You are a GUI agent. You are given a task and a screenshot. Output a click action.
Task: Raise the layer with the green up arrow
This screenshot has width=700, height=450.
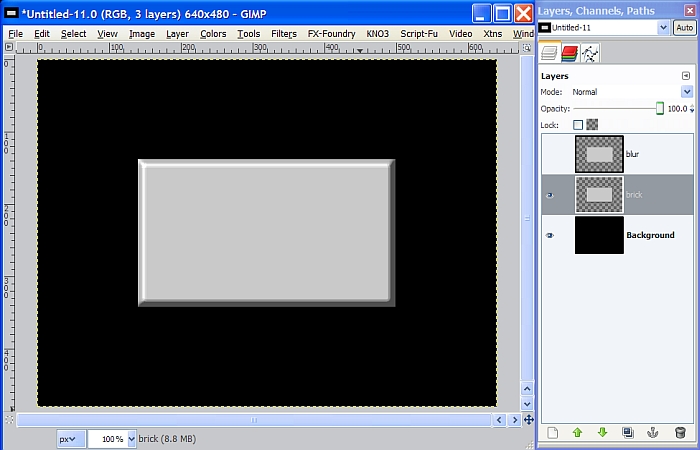coord(577,433)
